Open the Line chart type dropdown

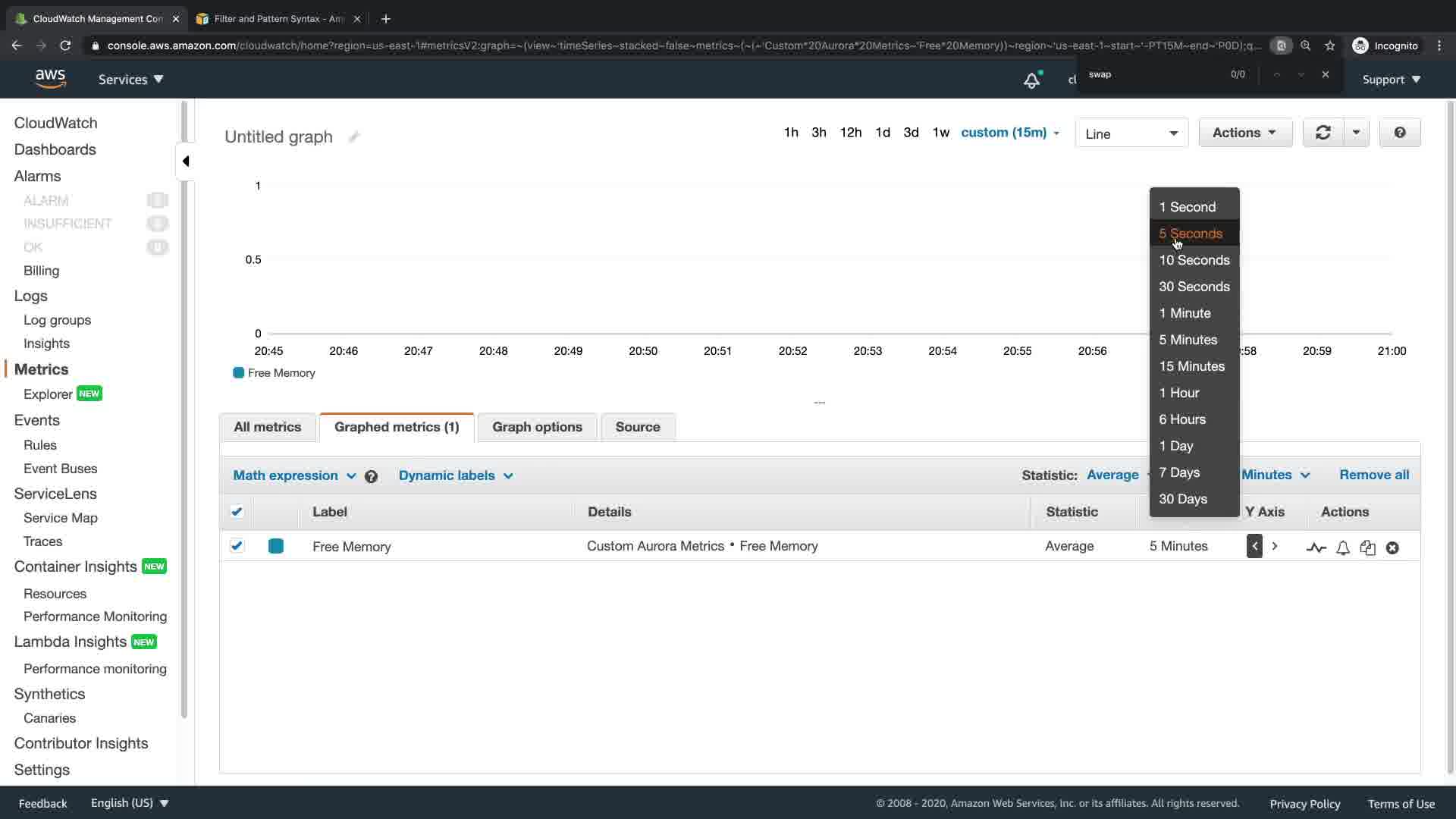1131,133
